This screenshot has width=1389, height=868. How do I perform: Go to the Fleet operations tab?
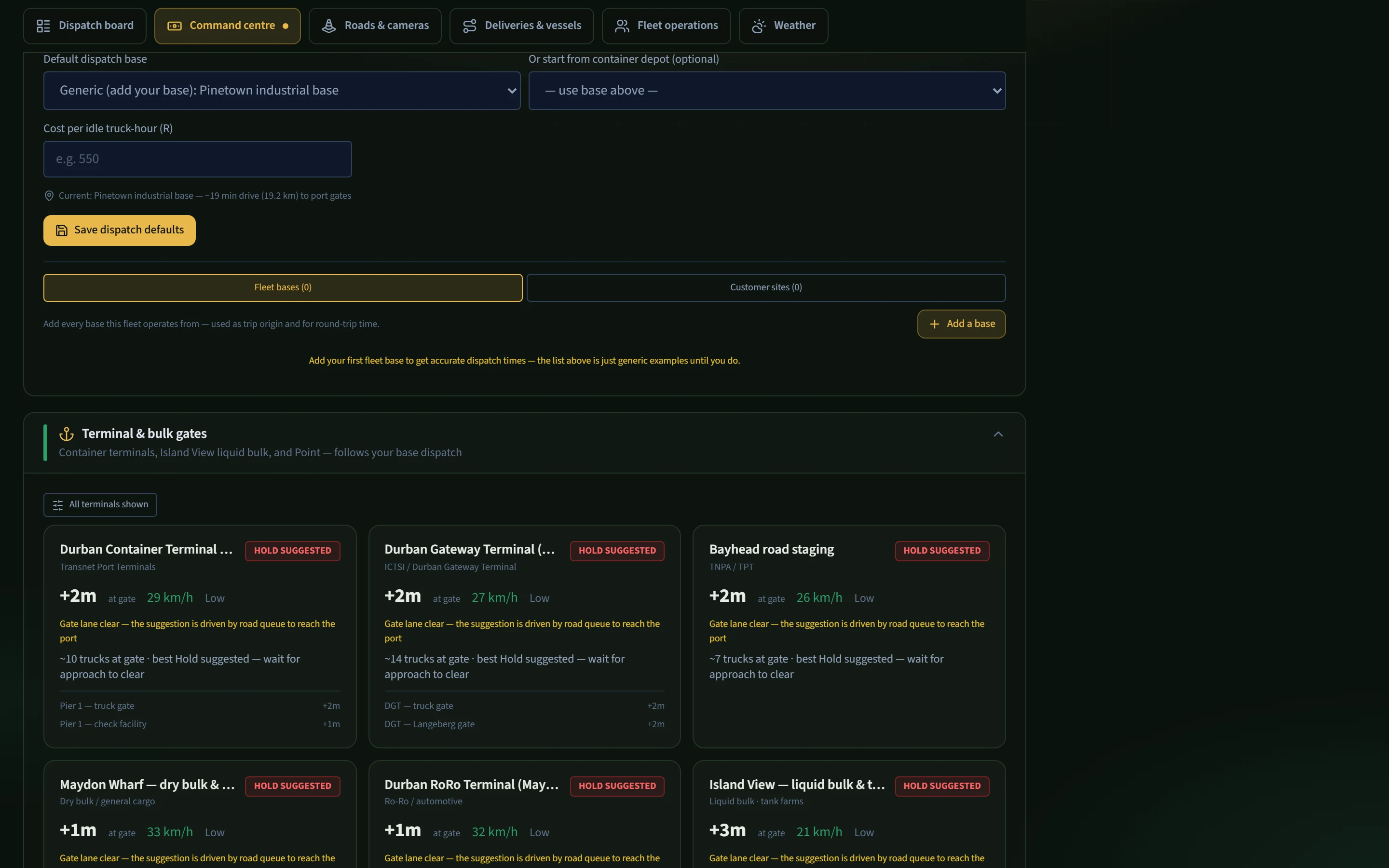[x=666, y=26]
